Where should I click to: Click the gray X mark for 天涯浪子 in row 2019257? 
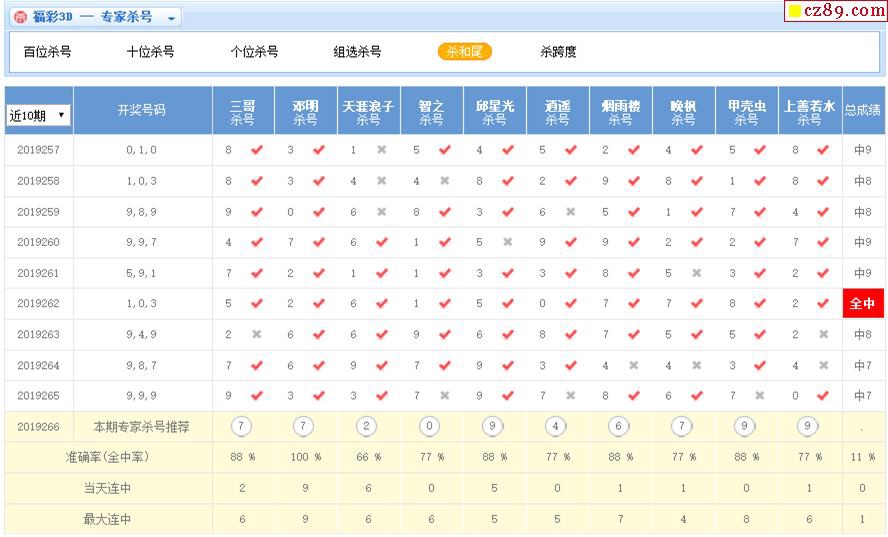(381, 150)
